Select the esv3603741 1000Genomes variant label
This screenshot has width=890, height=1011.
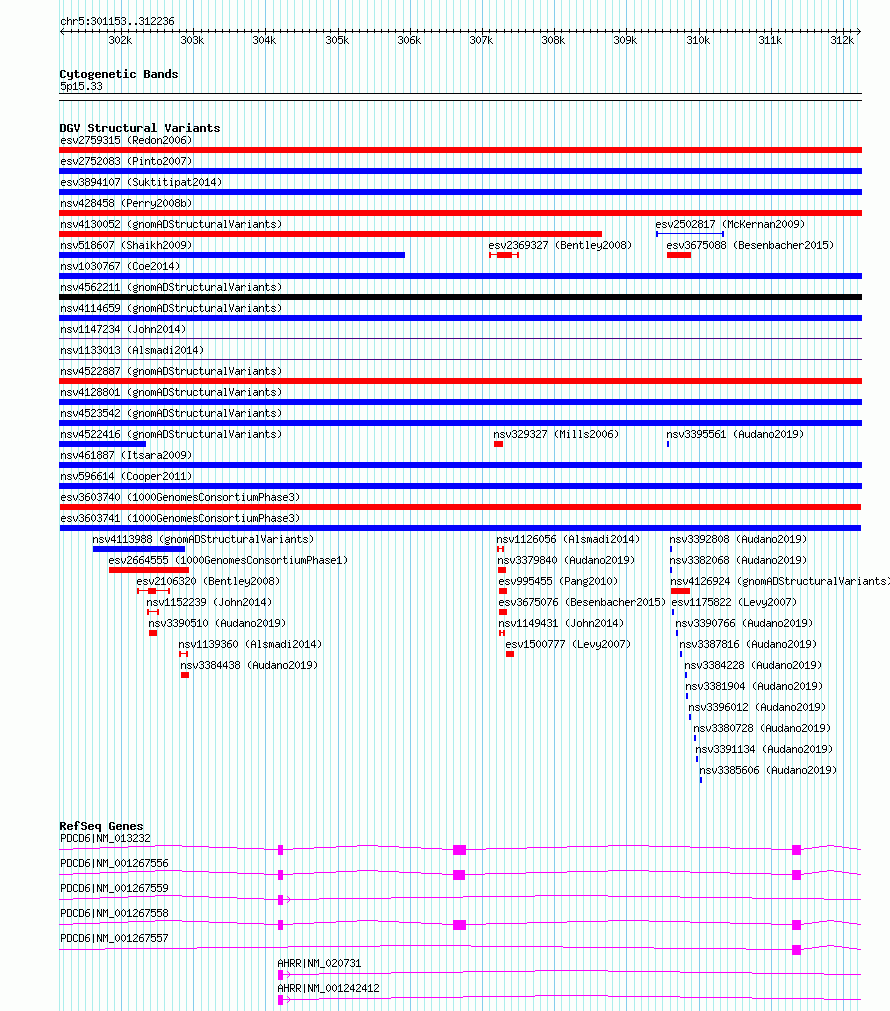pyautogui.click(x=180, y=518)
